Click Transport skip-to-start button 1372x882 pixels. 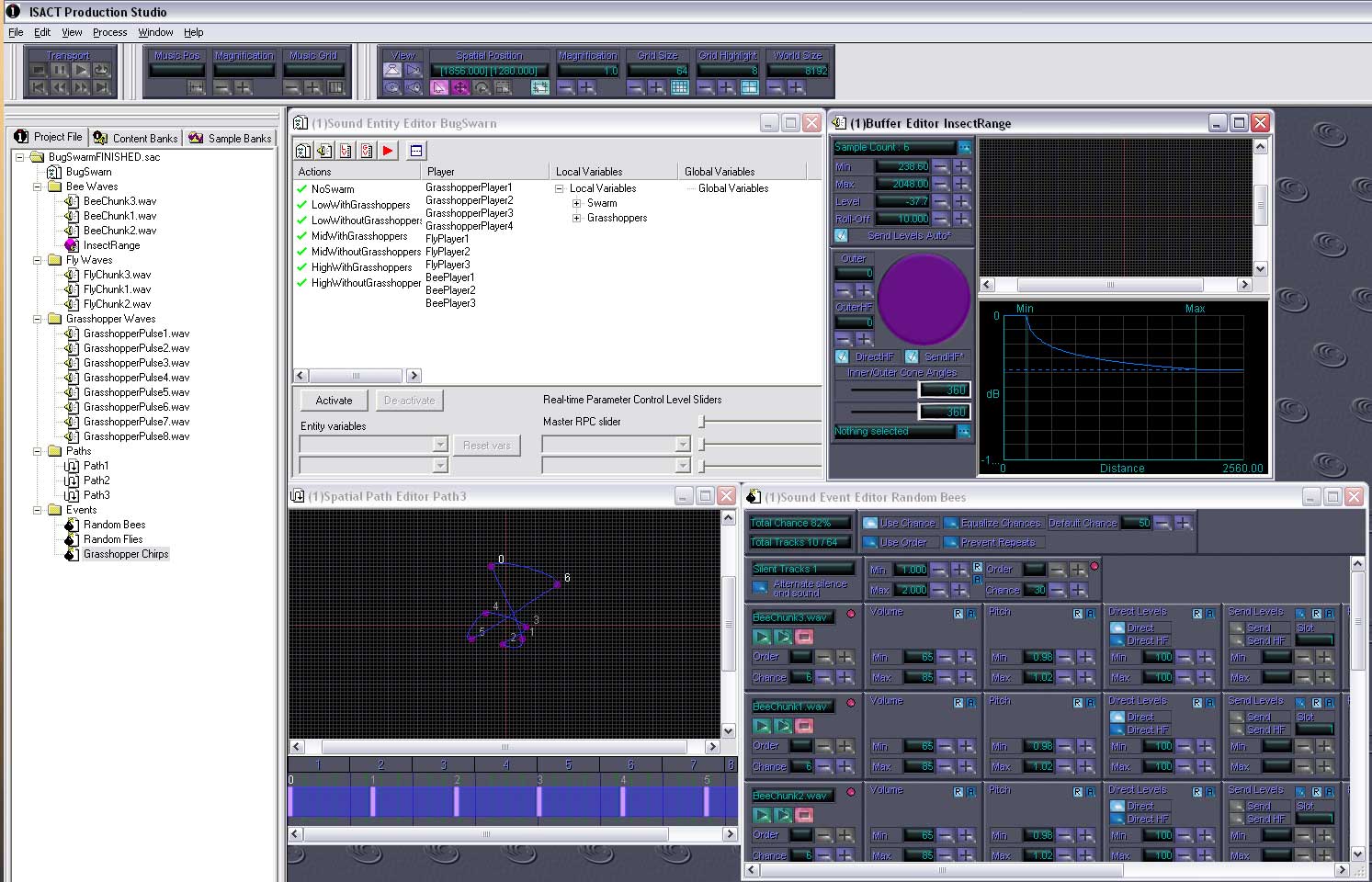(39, 87)
